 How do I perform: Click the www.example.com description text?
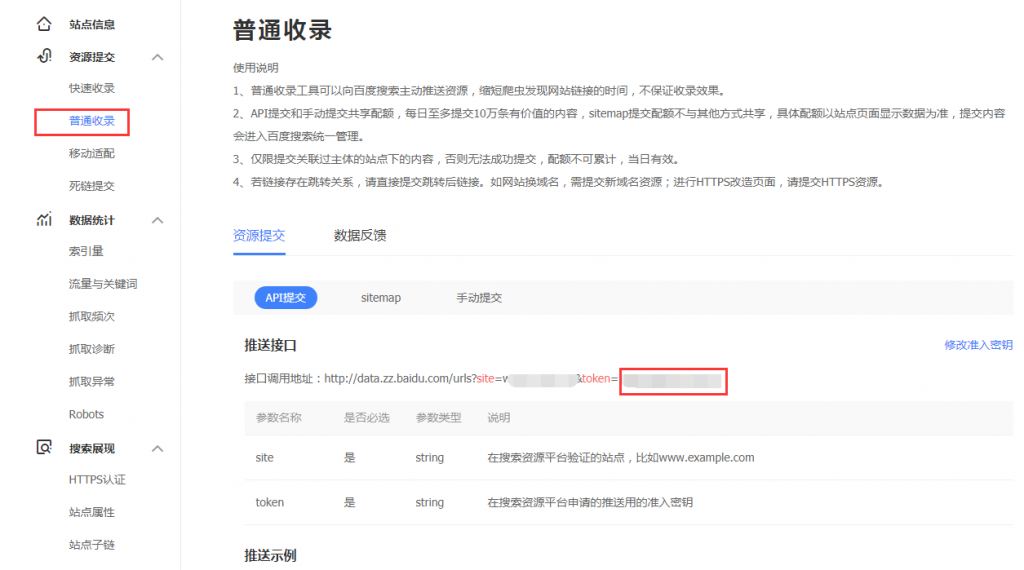point(620,458)
